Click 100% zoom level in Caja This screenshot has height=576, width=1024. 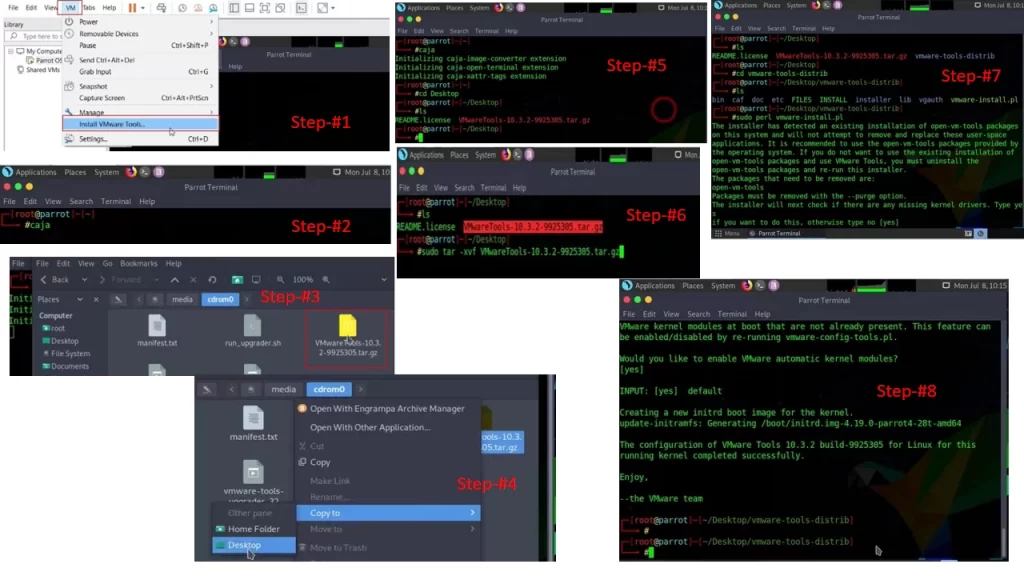[x=302, y=280]
